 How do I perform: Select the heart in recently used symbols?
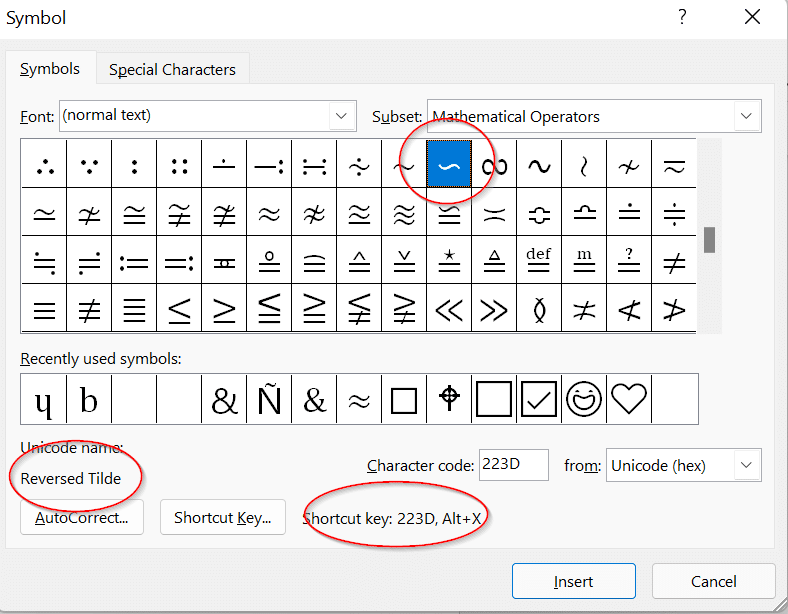pos(629,400)
